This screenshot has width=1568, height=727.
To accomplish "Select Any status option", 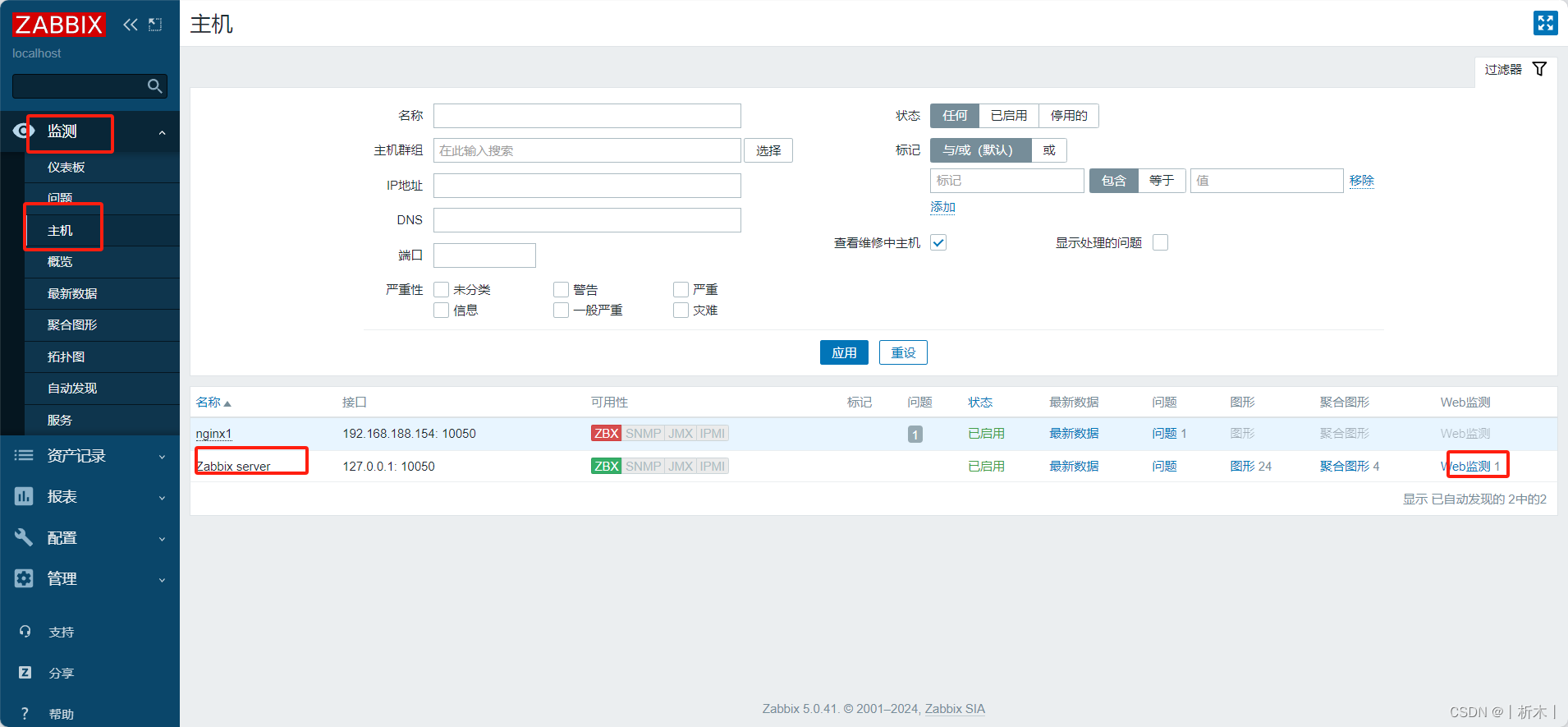I will coord(955,116).
